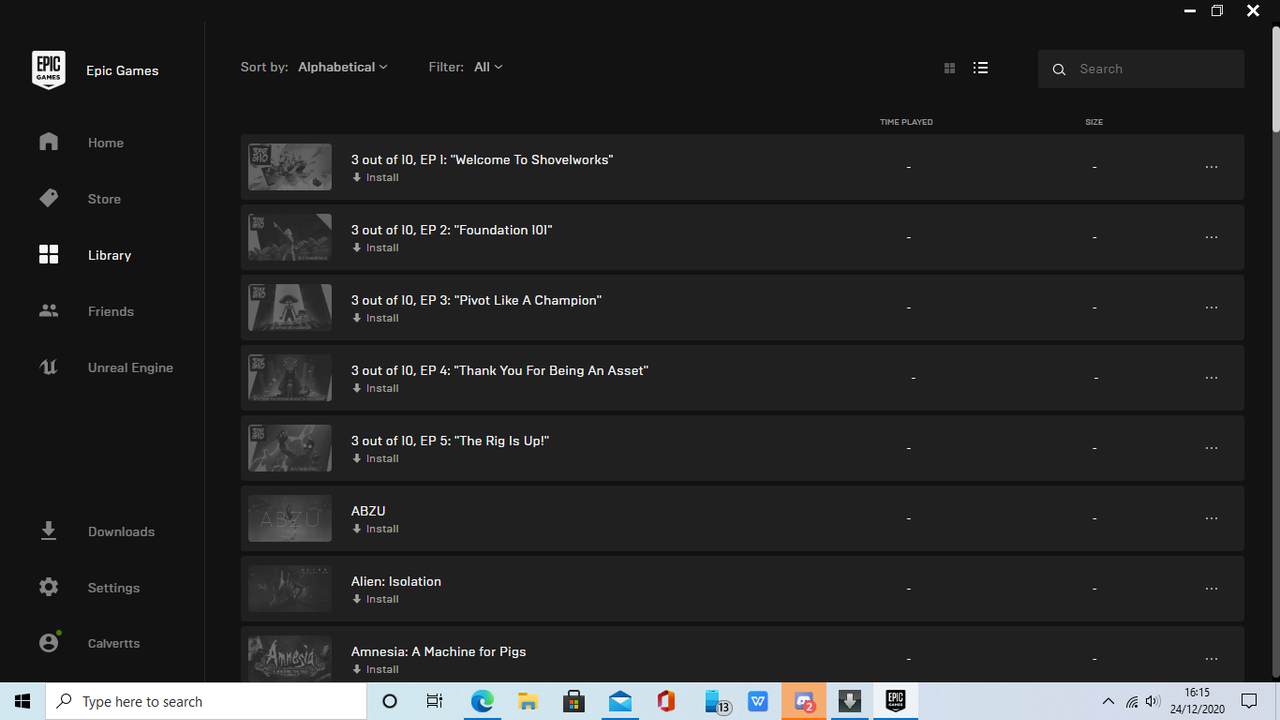Click the Epic Games logo in the sidebar
The image size is (1280, 720).
click(x=48, y=70)
